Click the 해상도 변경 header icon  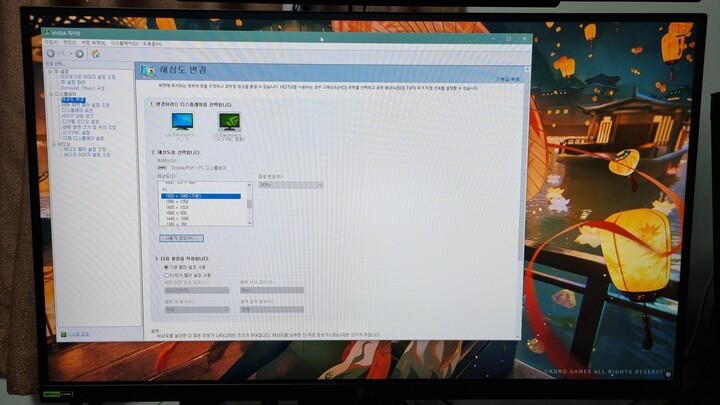click(x=148, y=71)
